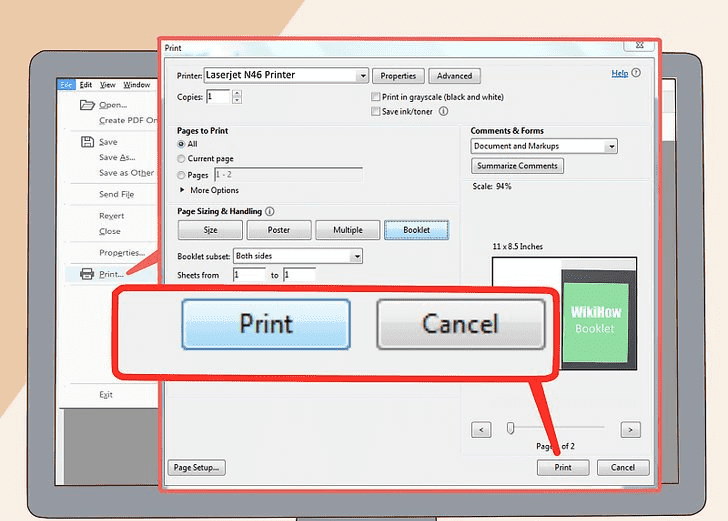This screenshot has height=521, width=728.
Task: Click the Page Sizing info icon
Action: click(270, 212)
